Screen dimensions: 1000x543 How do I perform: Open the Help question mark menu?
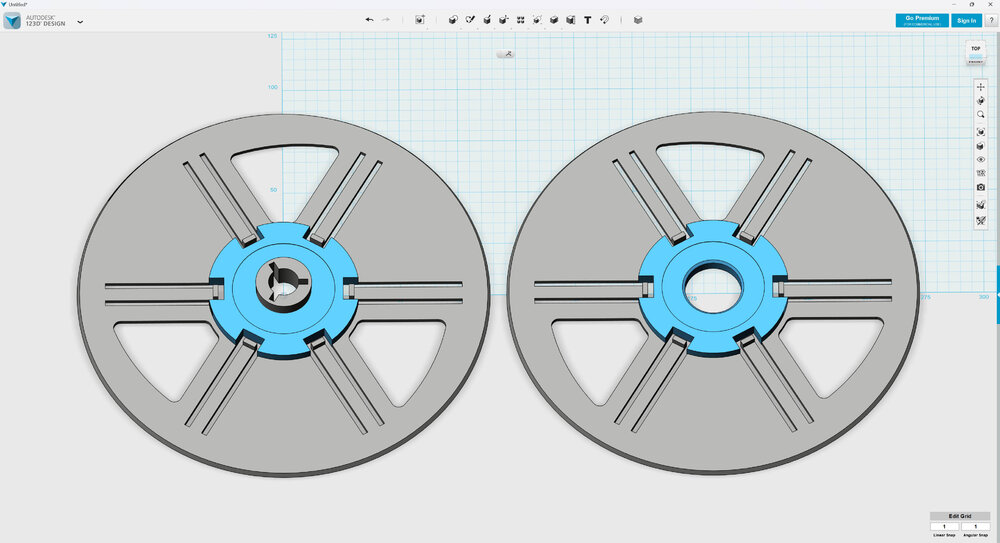[990, 20]
